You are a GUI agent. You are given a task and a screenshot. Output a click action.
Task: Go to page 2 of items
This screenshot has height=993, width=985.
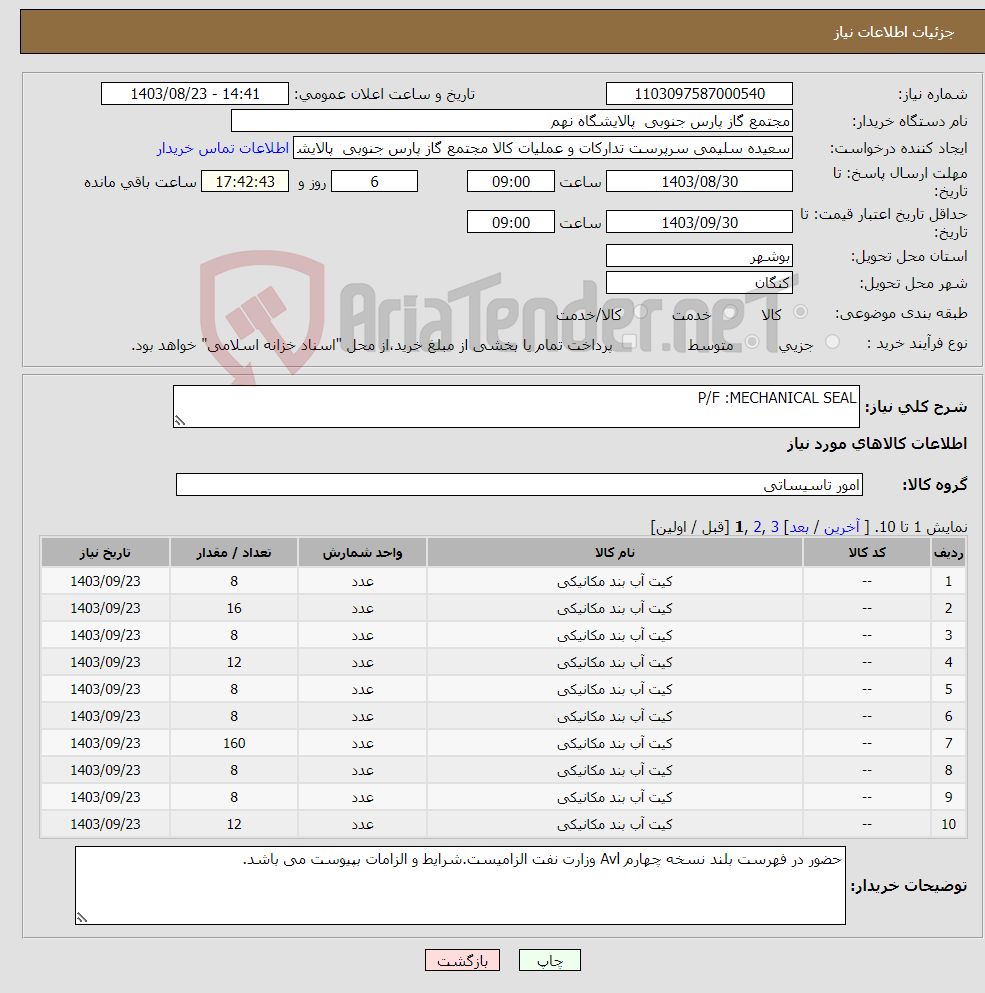coord(757,527)
